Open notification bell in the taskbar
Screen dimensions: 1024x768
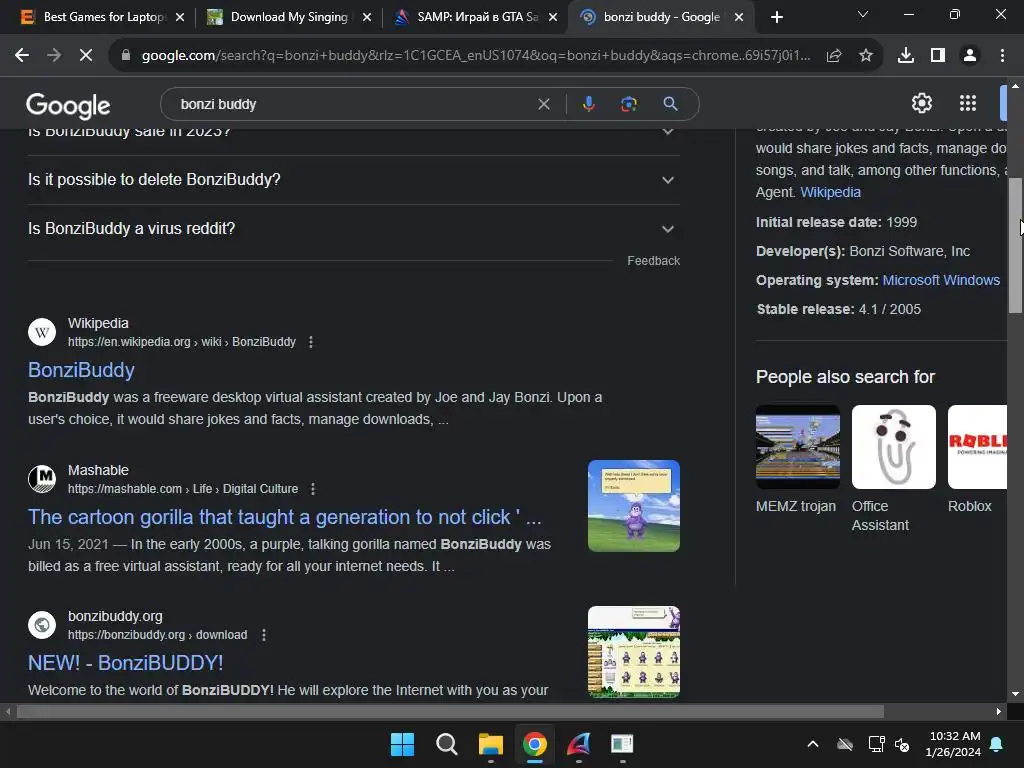[997, 744]
